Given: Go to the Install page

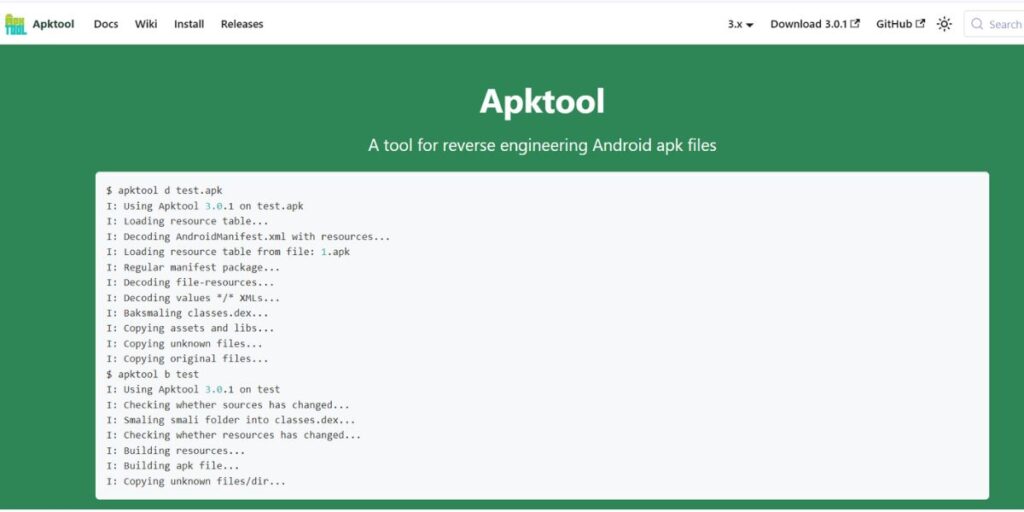Looking at the screenshot, I should [x=189, y=24].
